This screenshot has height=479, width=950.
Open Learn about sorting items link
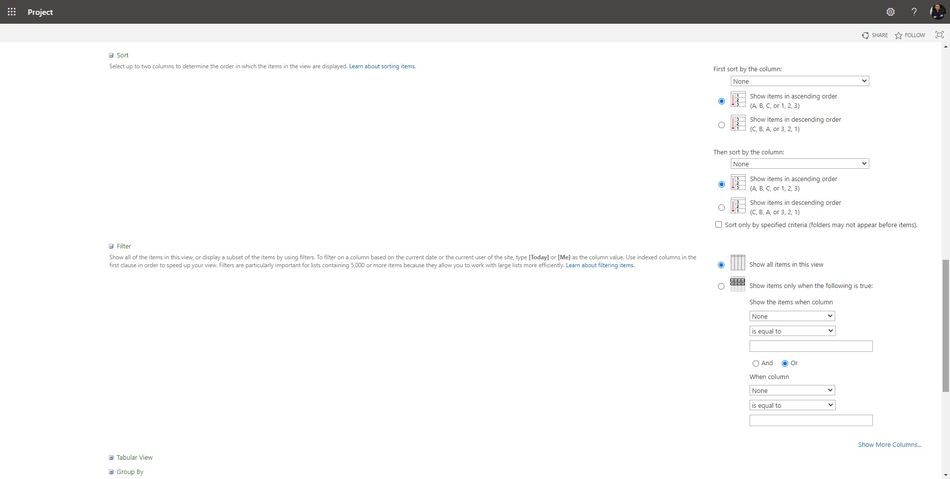click(x=382, y=67)
